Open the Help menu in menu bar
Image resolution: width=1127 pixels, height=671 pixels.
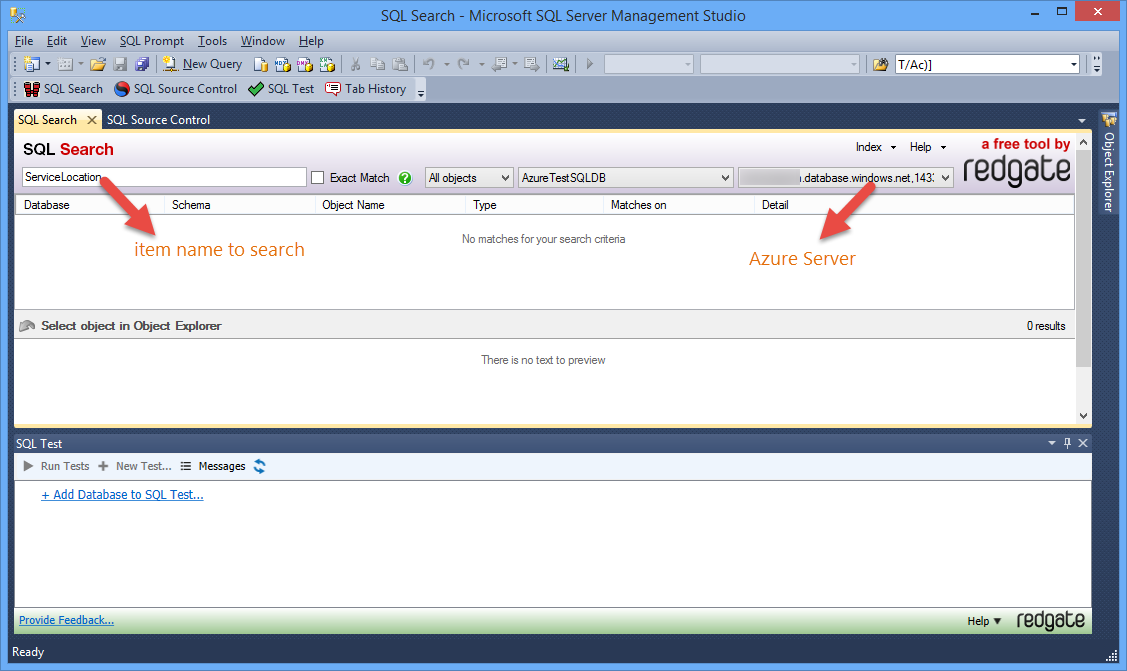pos(311,41)
